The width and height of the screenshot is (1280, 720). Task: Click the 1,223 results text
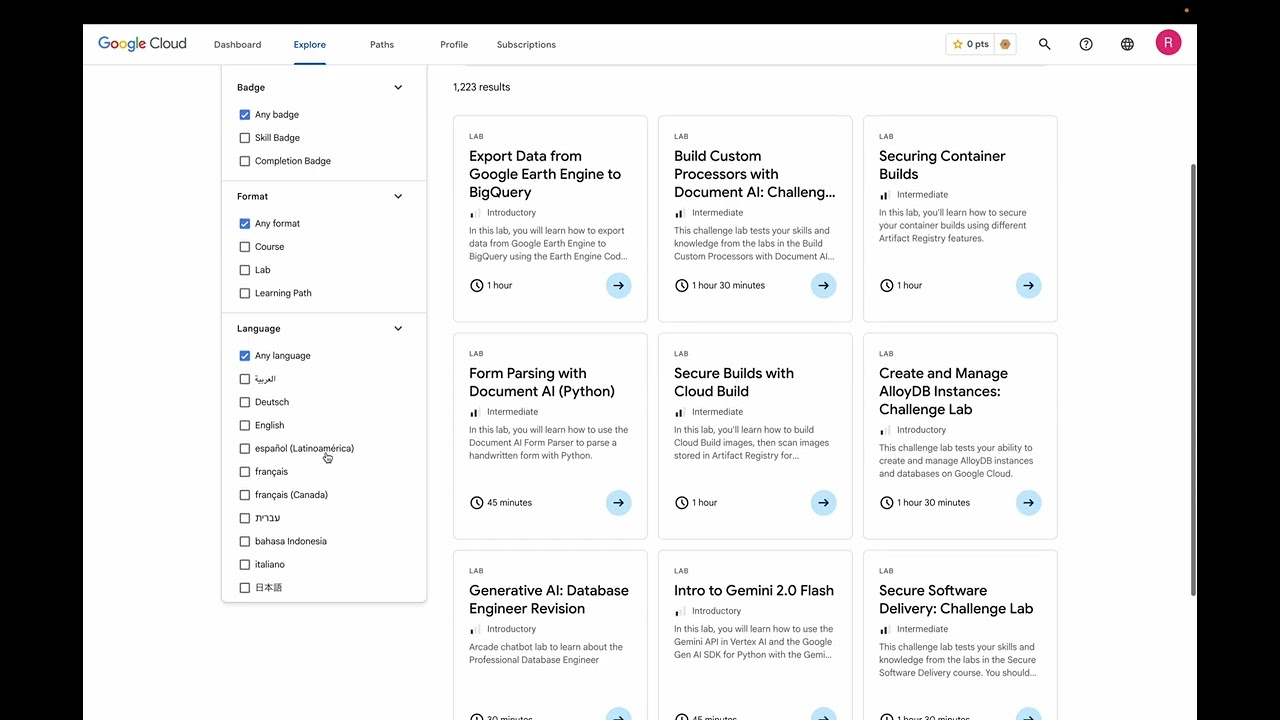point(481,87)
